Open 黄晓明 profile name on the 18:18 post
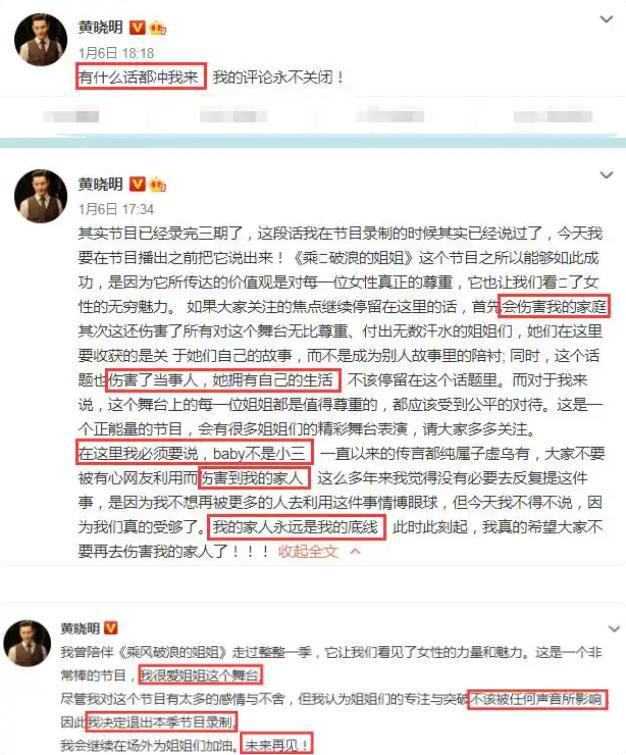Viewport: 626px width, 755px height. pyautogui.click(x=101, y=27)
